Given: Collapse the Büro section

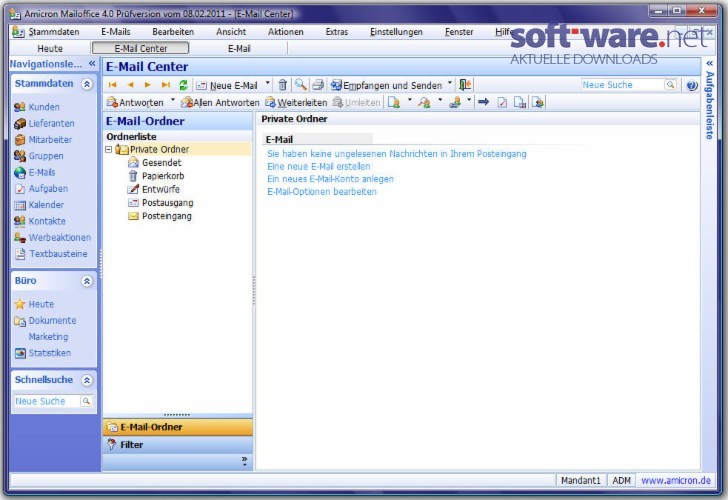Looking at the screenshot, I should point(87,281).
